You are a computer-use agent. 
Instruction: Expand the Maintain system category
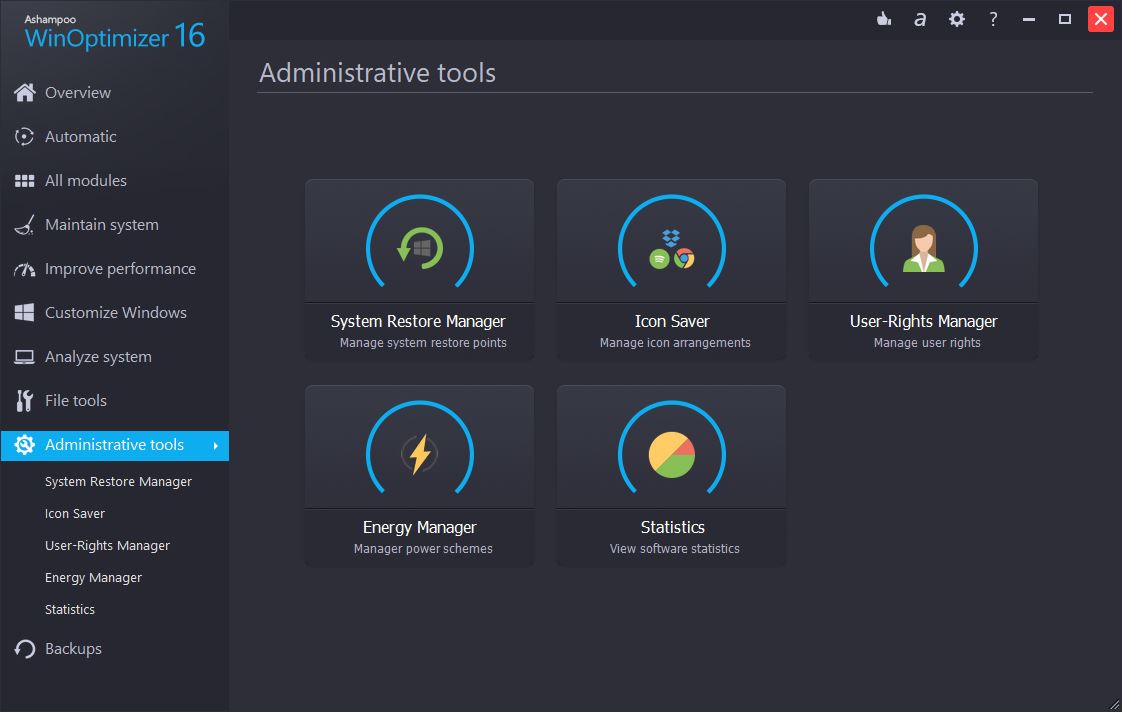point(101,225)
